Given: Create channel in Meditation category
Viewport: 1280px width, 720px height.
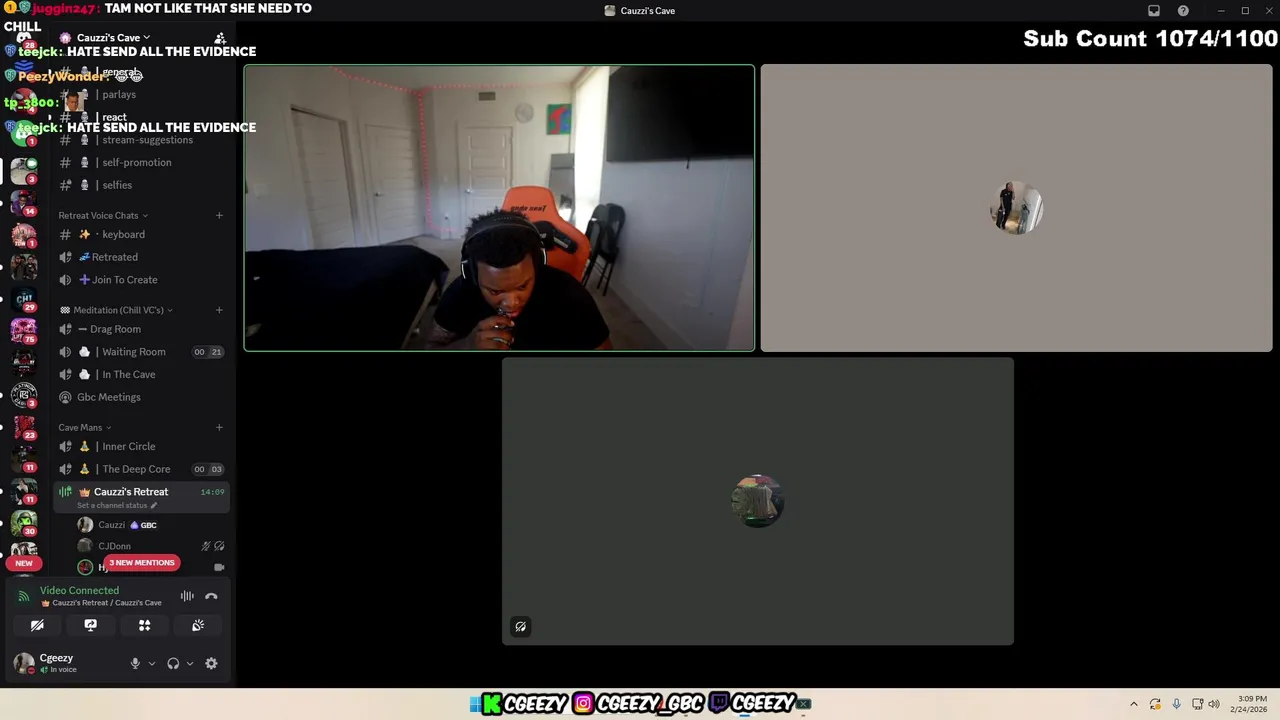Looking at the screenshot, I should tap(219, 310).
